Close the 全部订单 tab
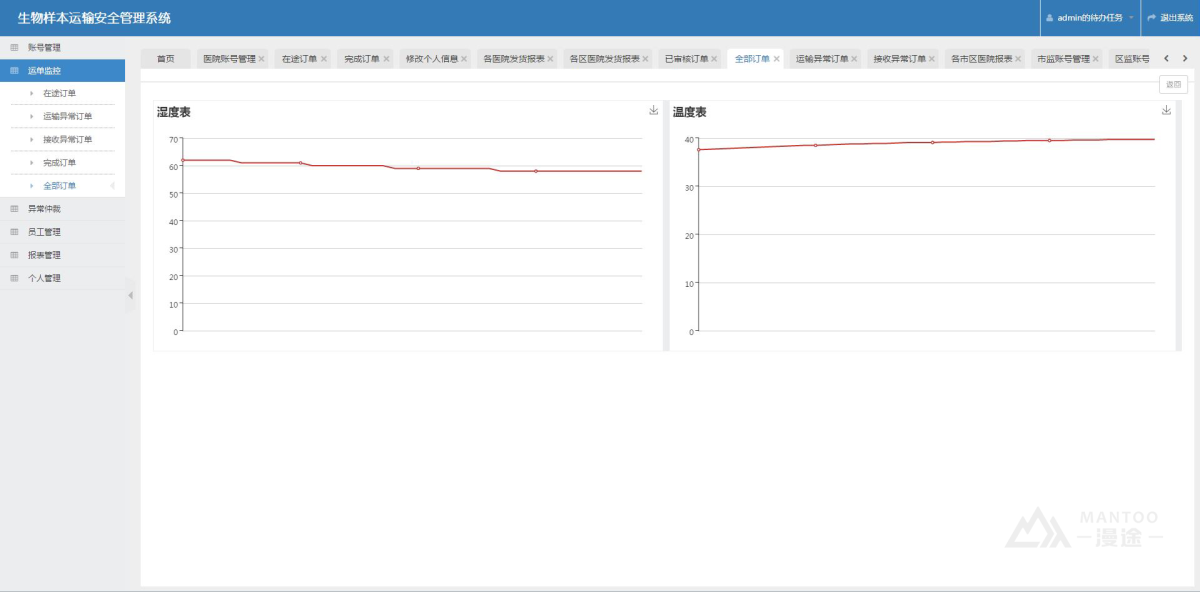The width and height of the screenshot is (1200, 592). click(777, 59)
